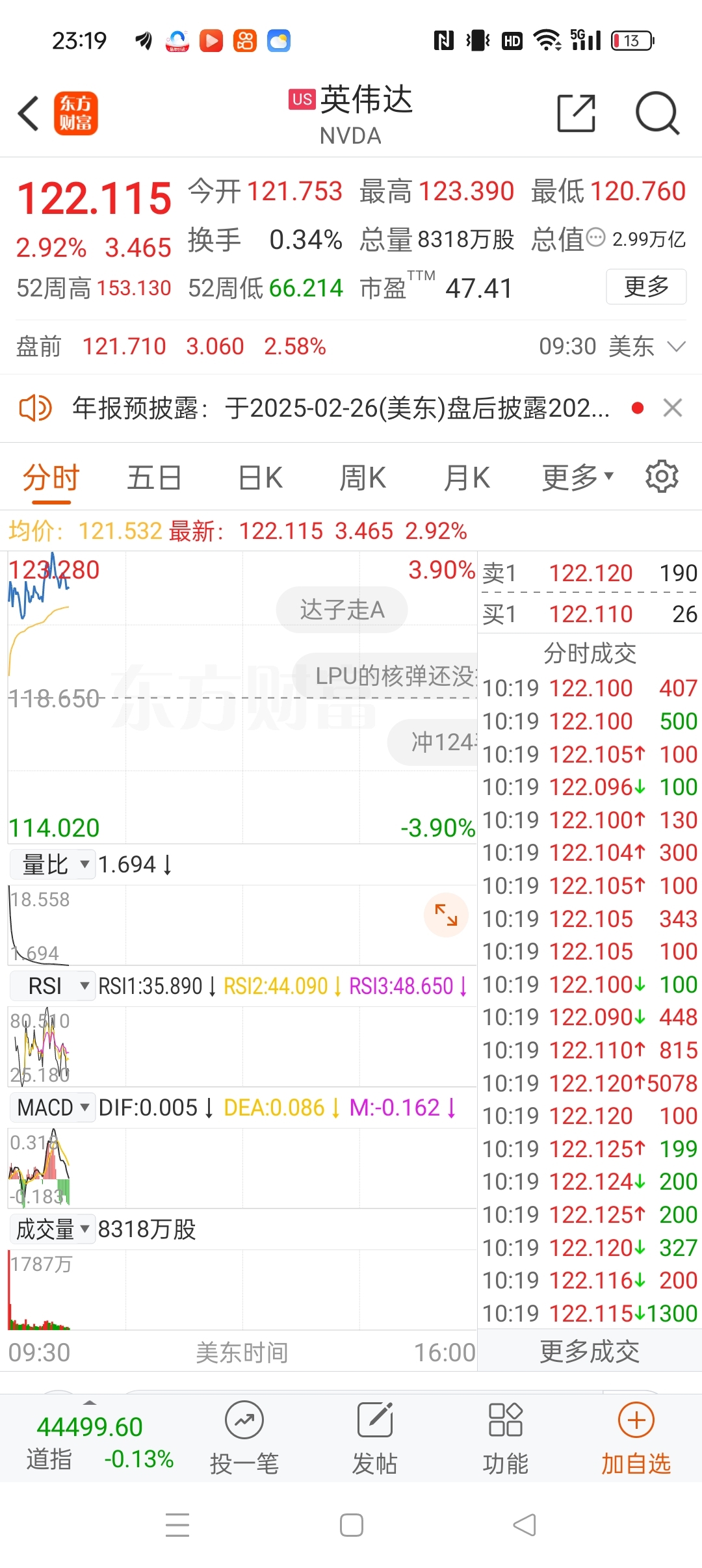Switch to the 周K tab
The image size is (702, 1568).
[363, 477]
